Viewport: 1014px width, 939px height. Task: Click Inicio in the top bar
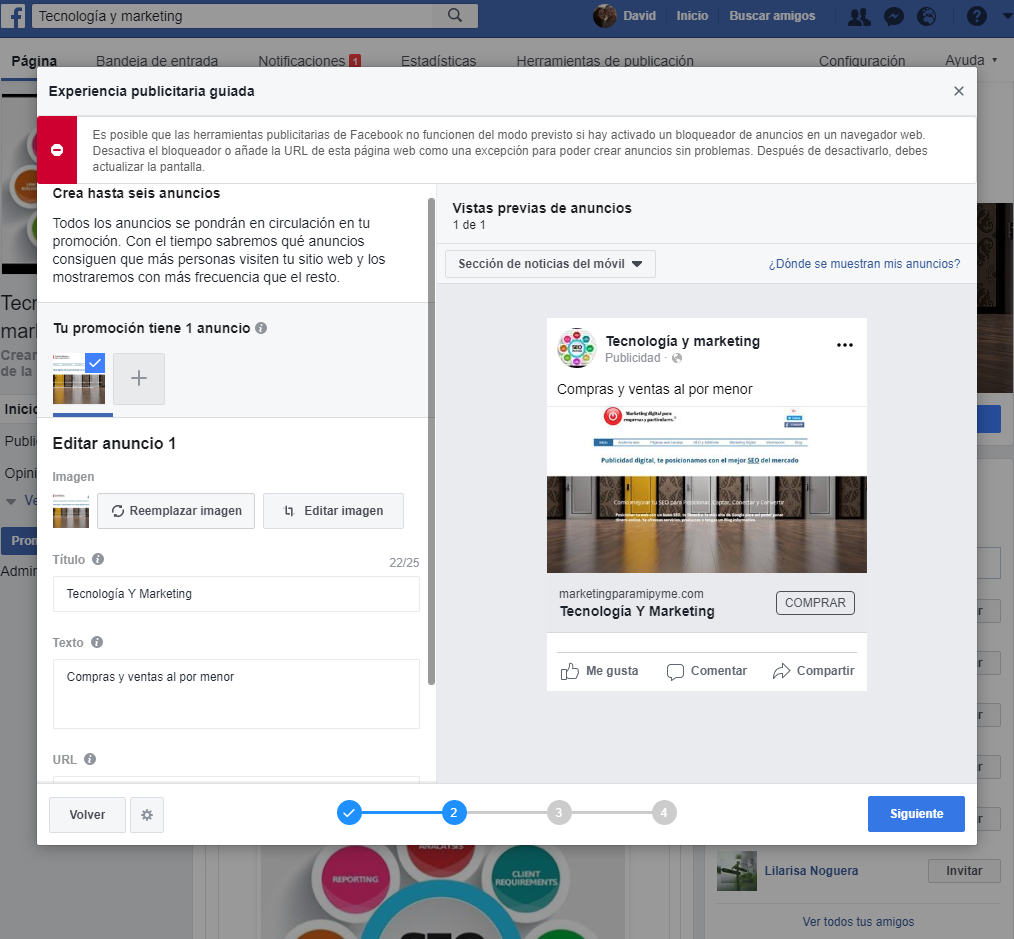pos(692,16)
